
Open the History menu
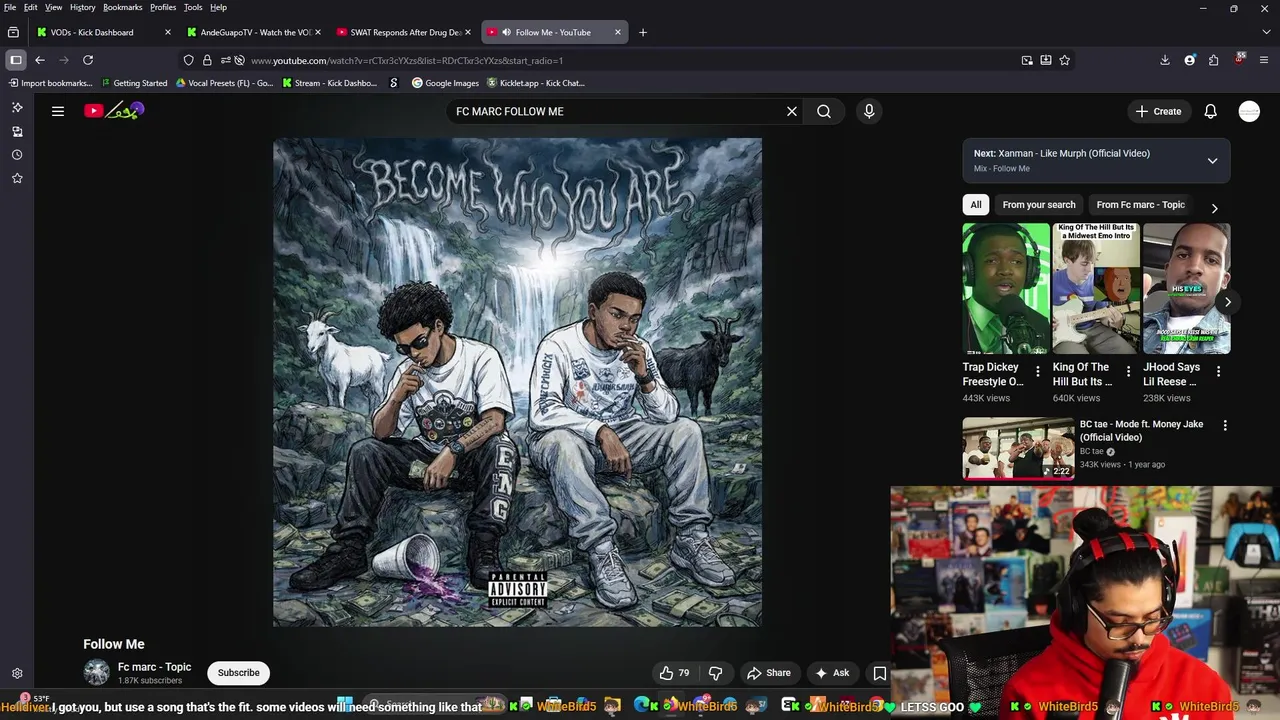(82, 7)
